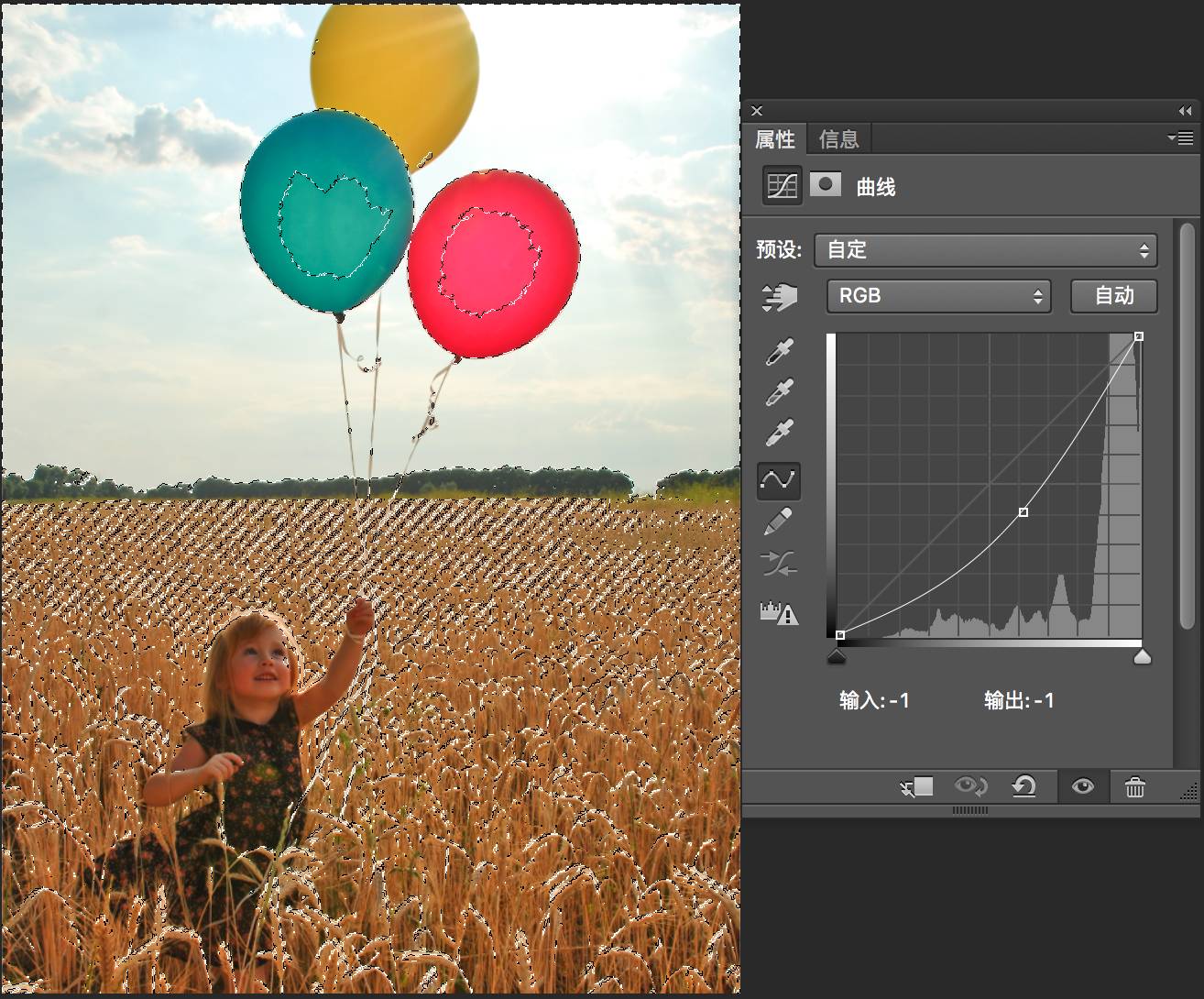The width and height of the screenshot is (1204, 999).
Task: Select the on-image targeted adjustment hand tool
Action: (779, 297)
